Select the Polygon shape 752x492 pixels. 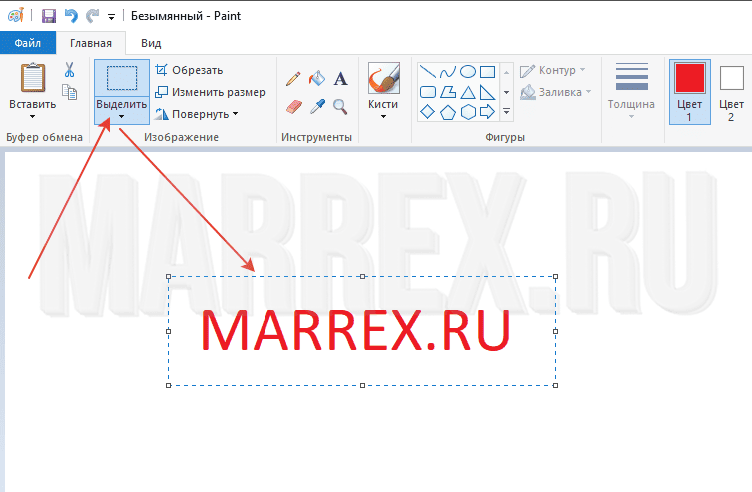[447, 92]
